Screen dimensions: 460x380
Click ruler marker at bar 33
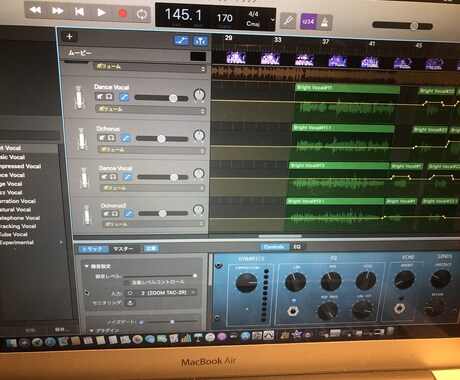pyautogui.click(x=278, y=40)
